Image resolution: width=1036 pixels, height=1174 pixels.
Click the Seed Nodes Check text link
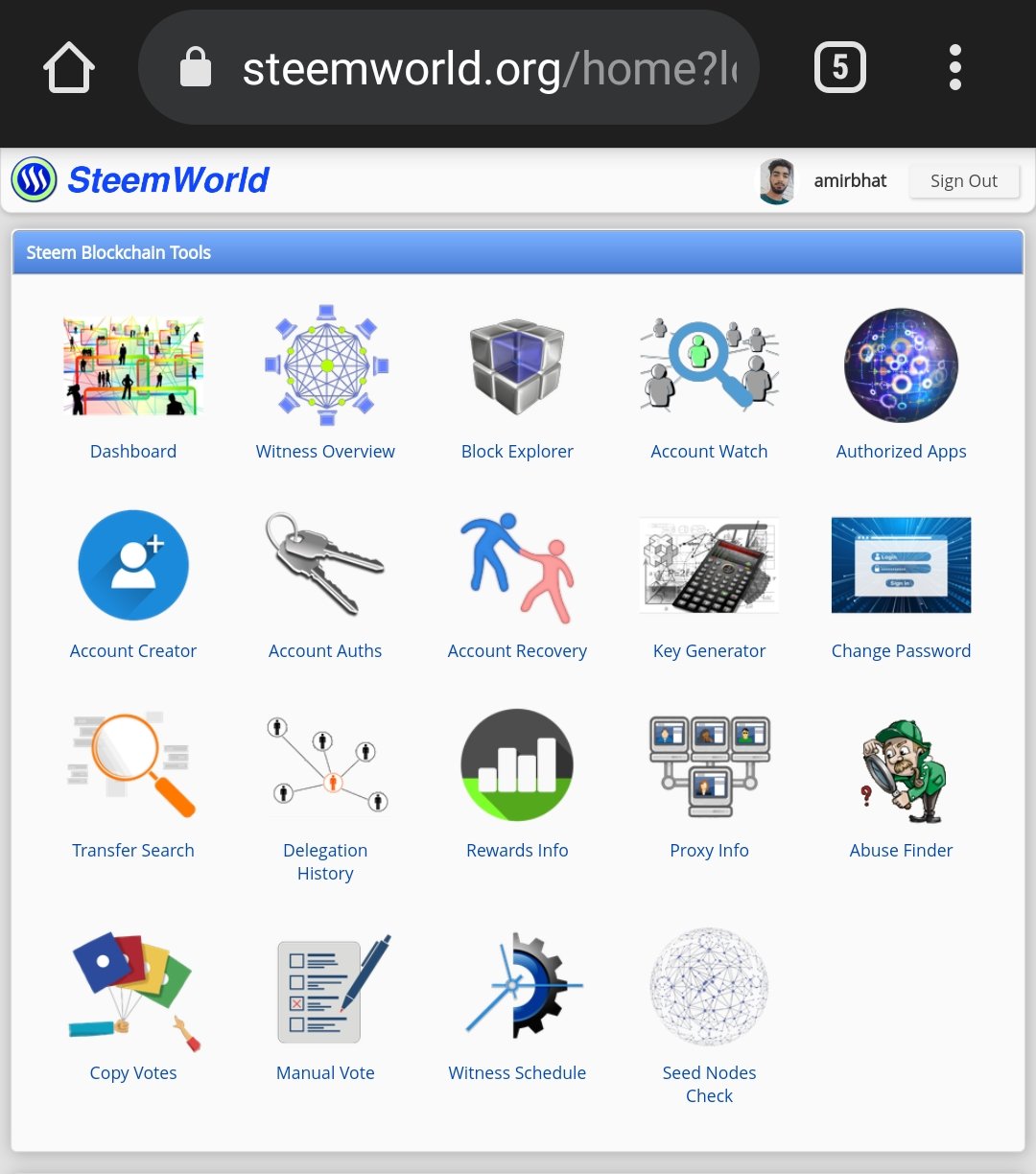(709, 1084)
